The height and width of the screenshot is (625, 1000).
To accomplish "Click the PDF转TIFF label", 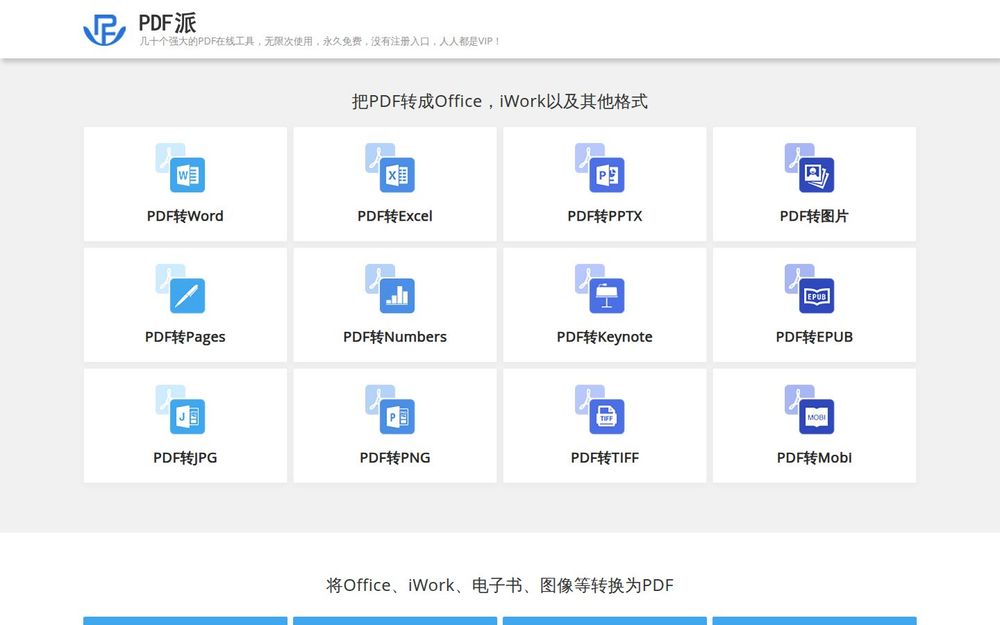I will [x=605, y=458].
